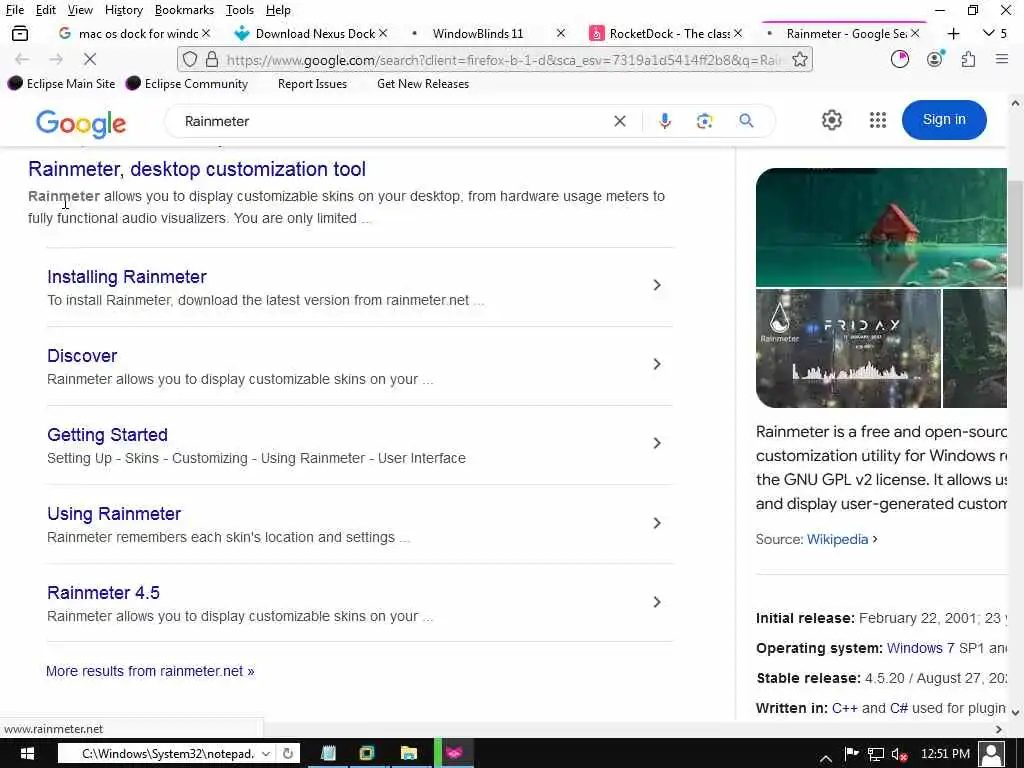Open 'More results from rainmeter.net' link
The image size is (1024, 768).
click(150, 671)
